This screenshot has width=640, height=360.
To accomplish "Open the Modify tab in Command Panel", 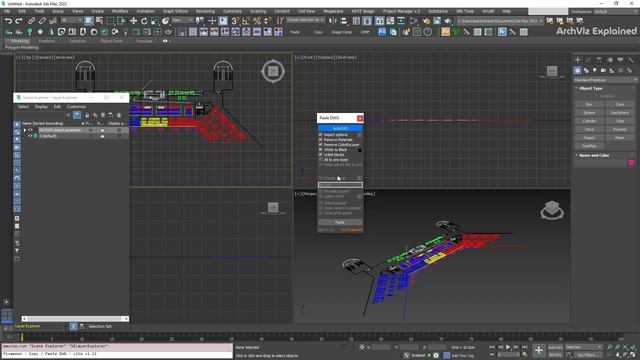I will pyautogui.click(x=588, y=60).
